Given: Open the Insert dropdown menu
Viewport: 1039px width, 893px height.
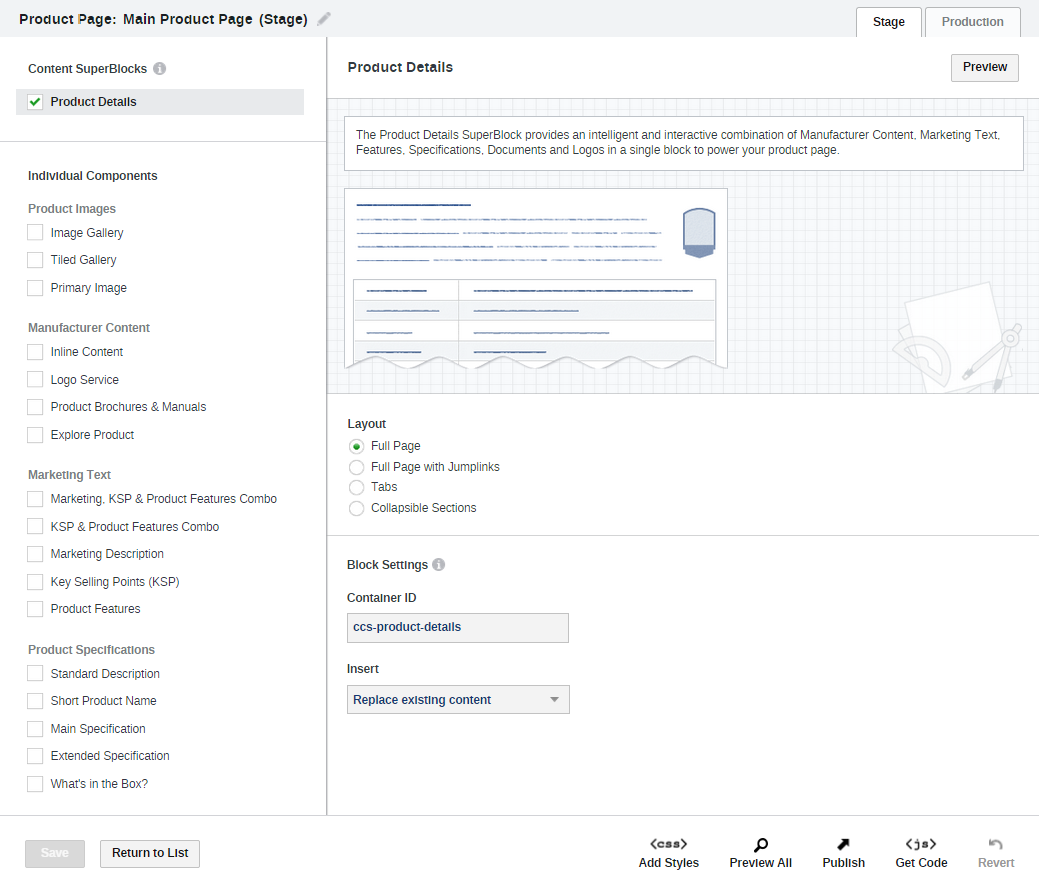Looking at the screenshot, I should (458, 700).
